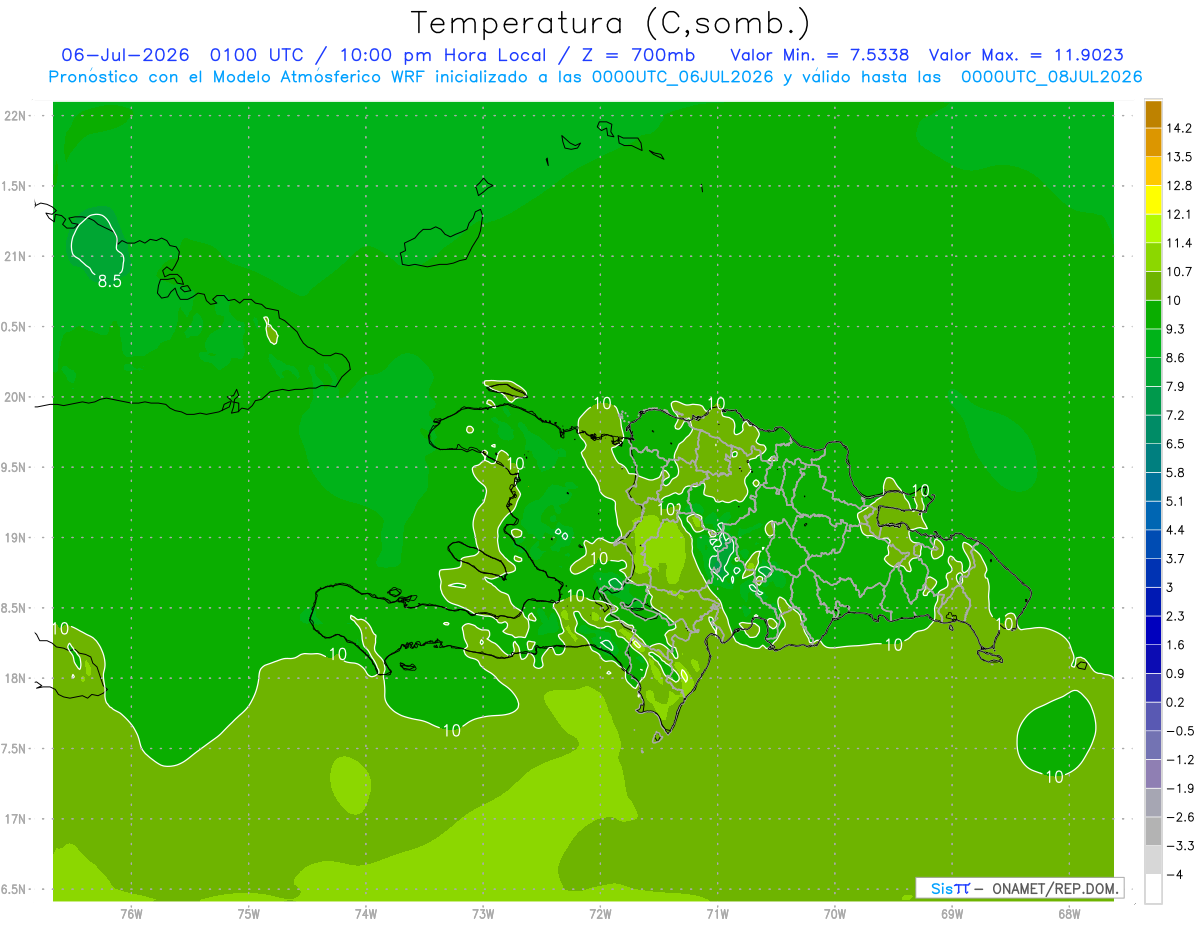Click the '69W' longitude axis label
Viewport: 1200px width, 927px height.
pos(952,914)
